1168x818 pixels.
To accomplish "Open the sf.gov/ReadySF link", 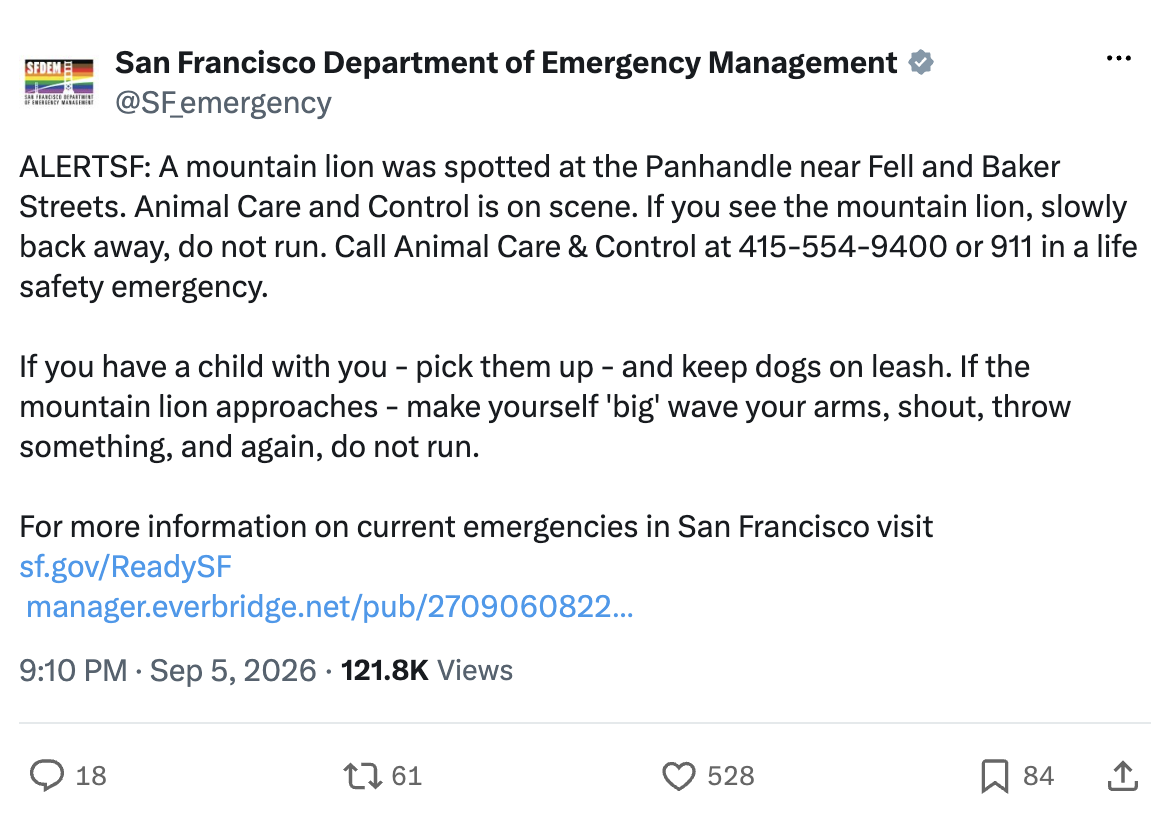I will coord(125,567).
